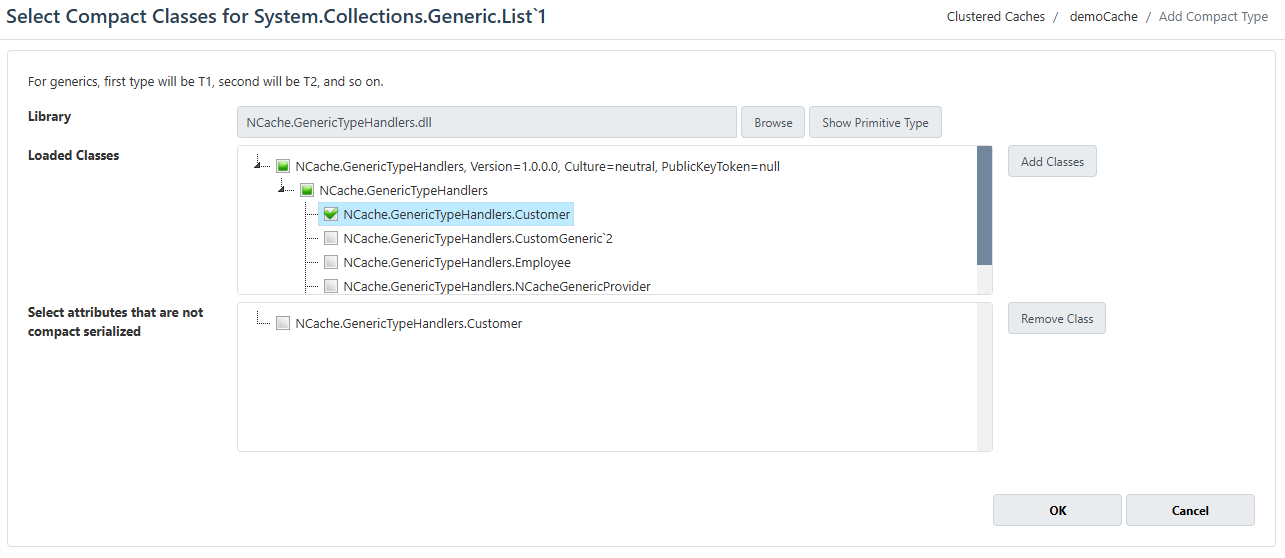Screen dimensions: 1285x558
Task: Check the Employee class checkbox
Action: (331, 262)
